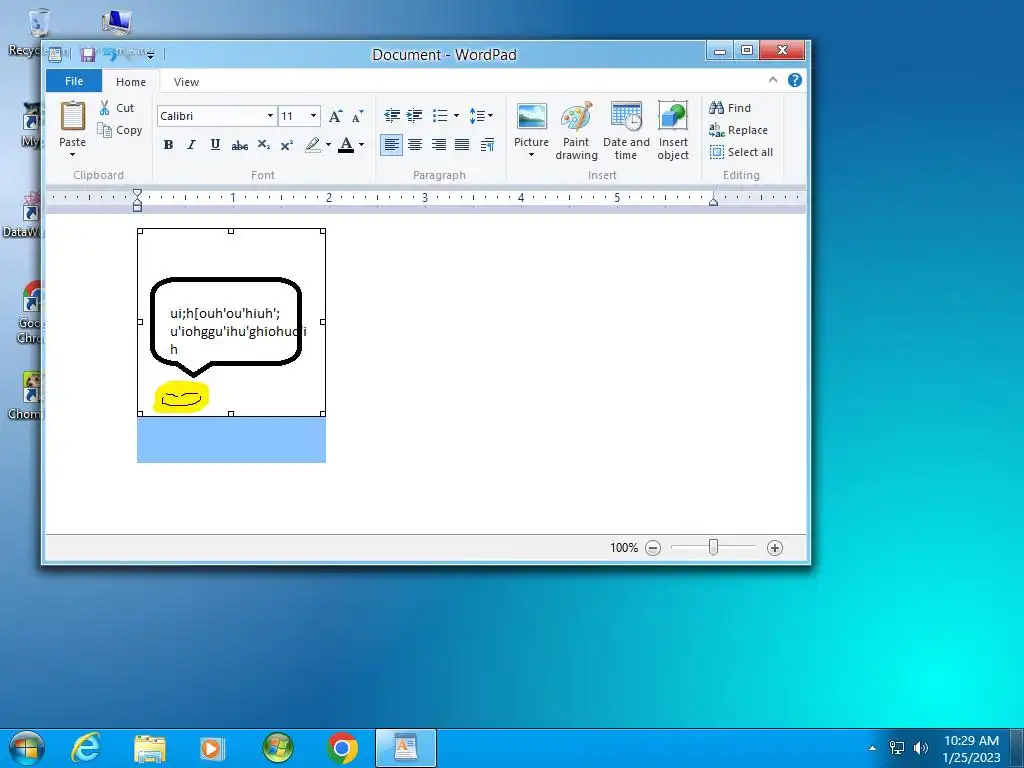Center align text
1024x768 pixels.
pyautogui.click(x=415, y=145)
